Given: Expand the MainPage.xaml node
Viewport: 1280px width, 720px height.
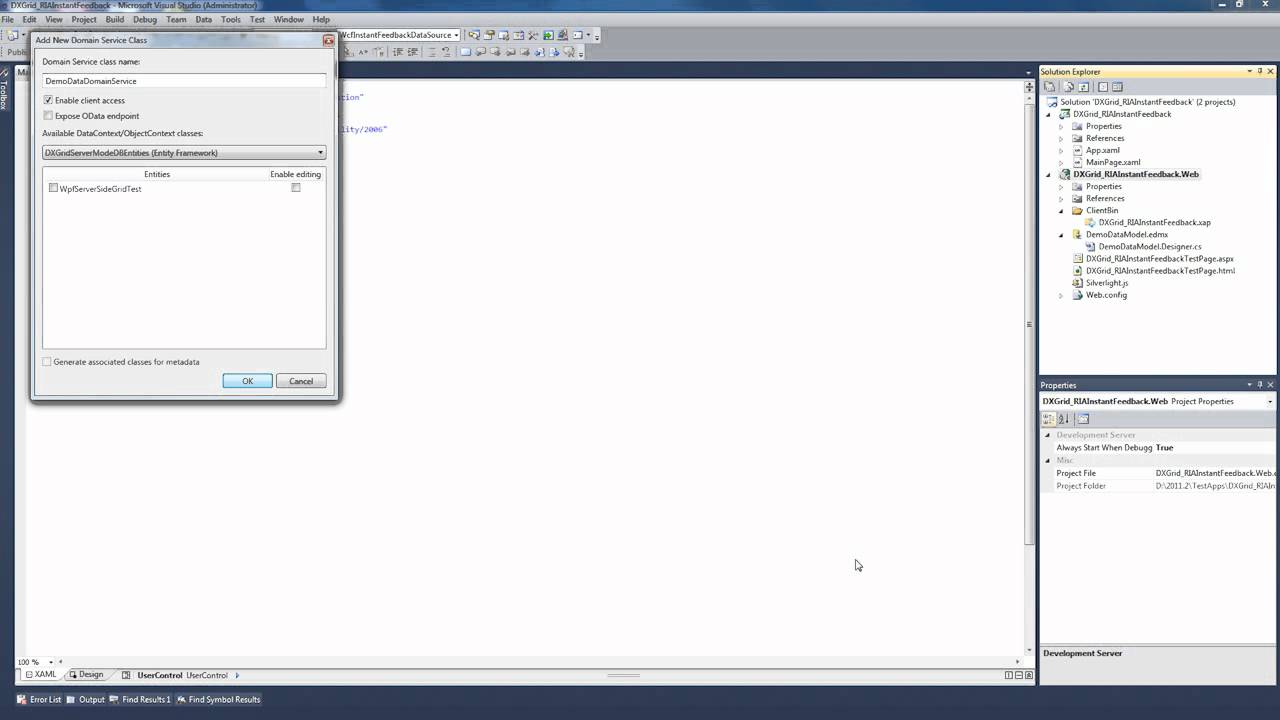Looking at the screenshot, I should (x=1061, y=162).
